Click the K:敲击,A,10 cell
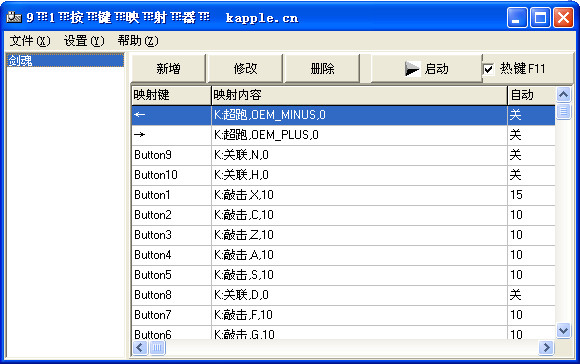The image size is (580, 364). 359,255
